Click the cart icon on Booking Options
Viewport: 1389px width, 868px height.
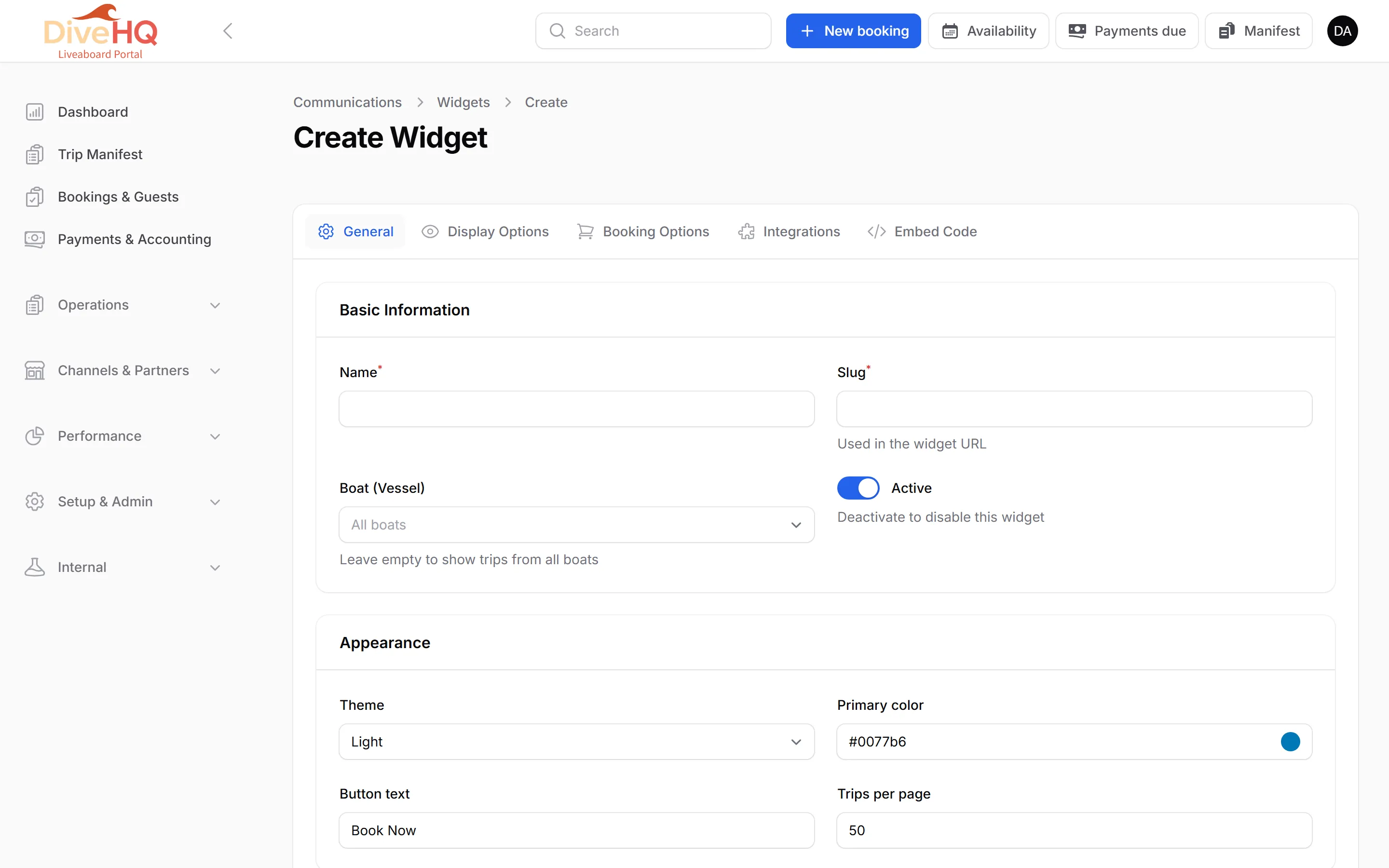pyautogui.click(x=585, y=231)
